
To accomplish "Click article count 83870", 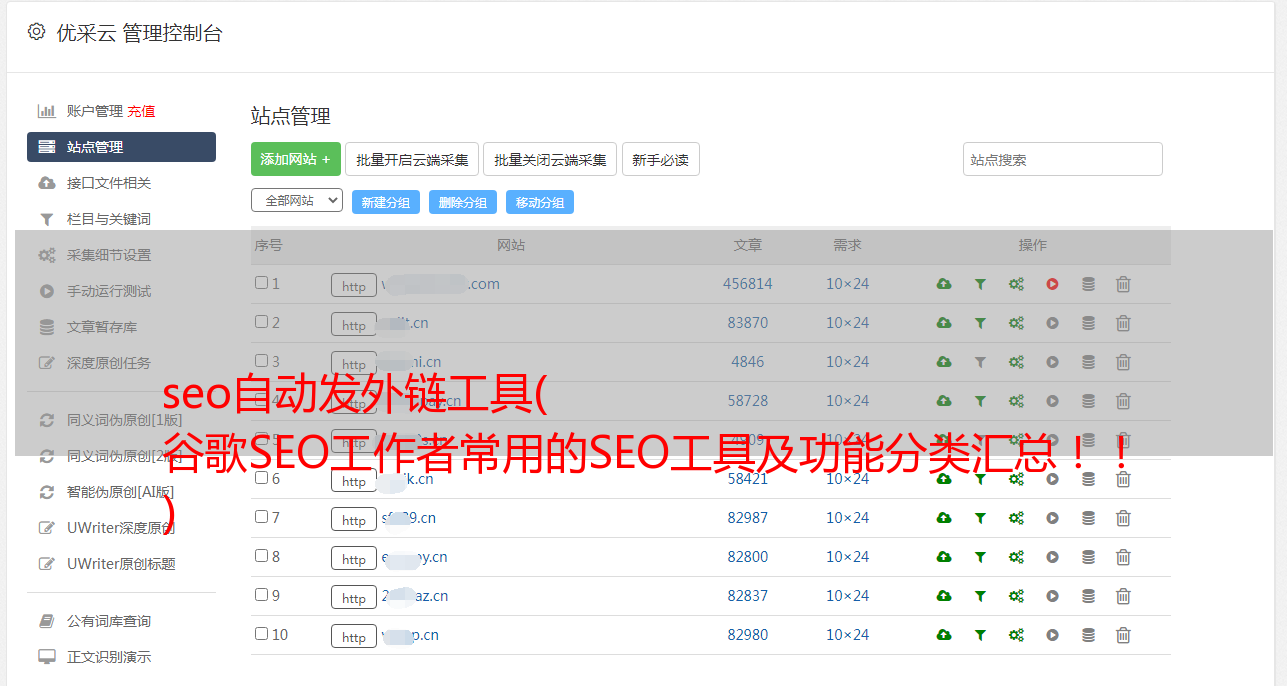I will click(x=748, y=323).
